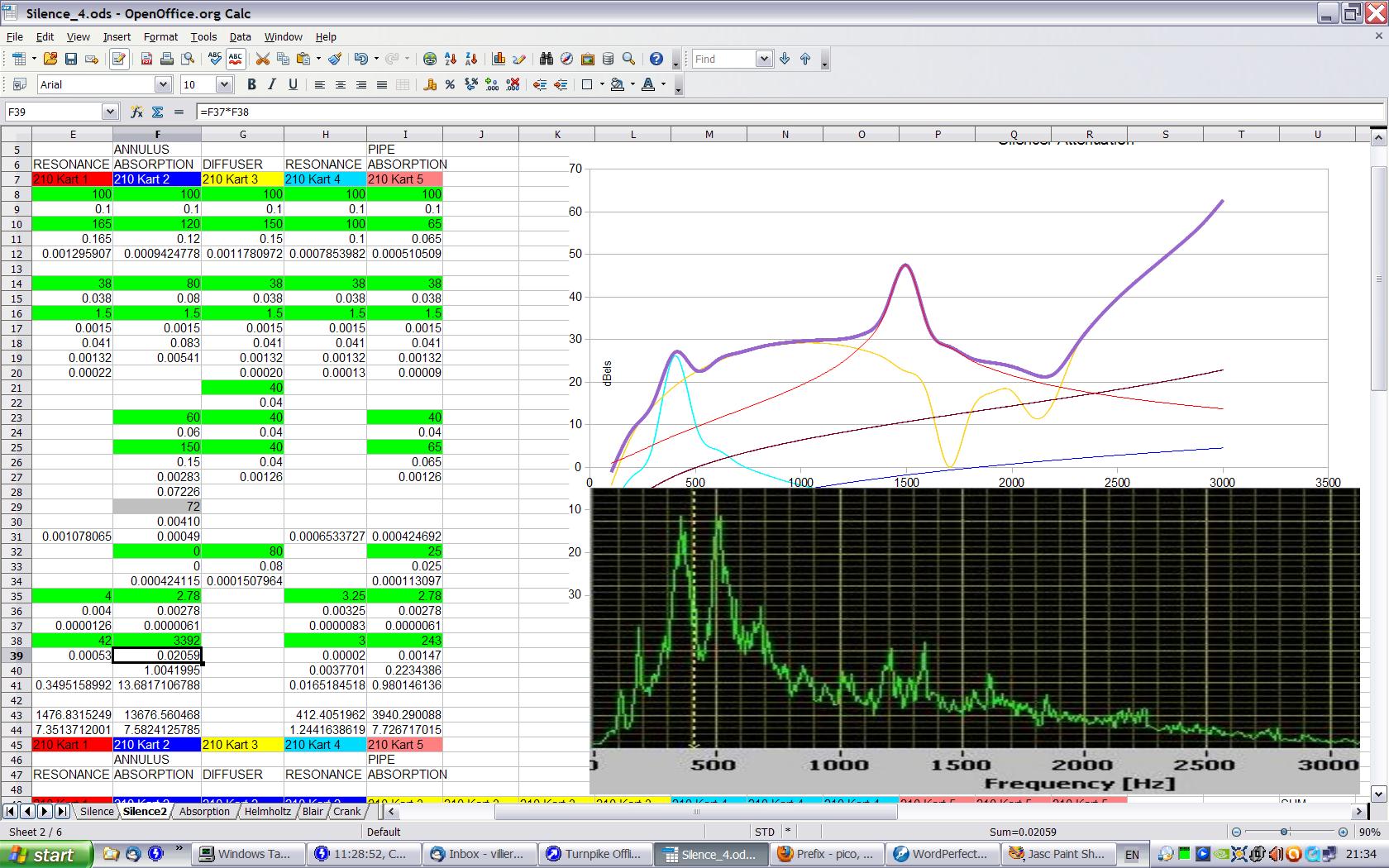Expand the font size dropdown
This screenshot has height=868, width=1389.
click(x=224, y=84)
